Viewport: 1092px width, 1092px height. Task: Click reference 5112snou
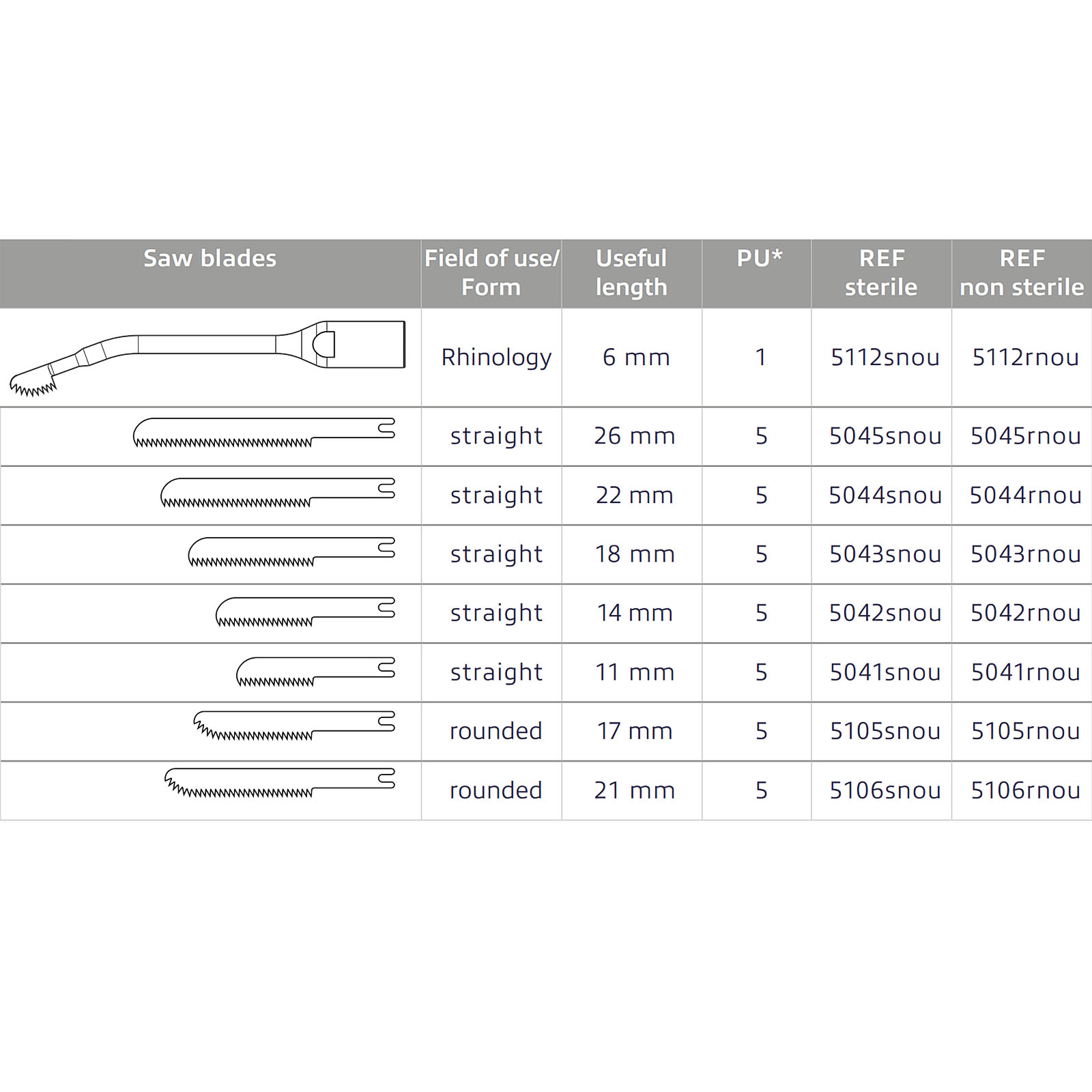click(885, 357)
